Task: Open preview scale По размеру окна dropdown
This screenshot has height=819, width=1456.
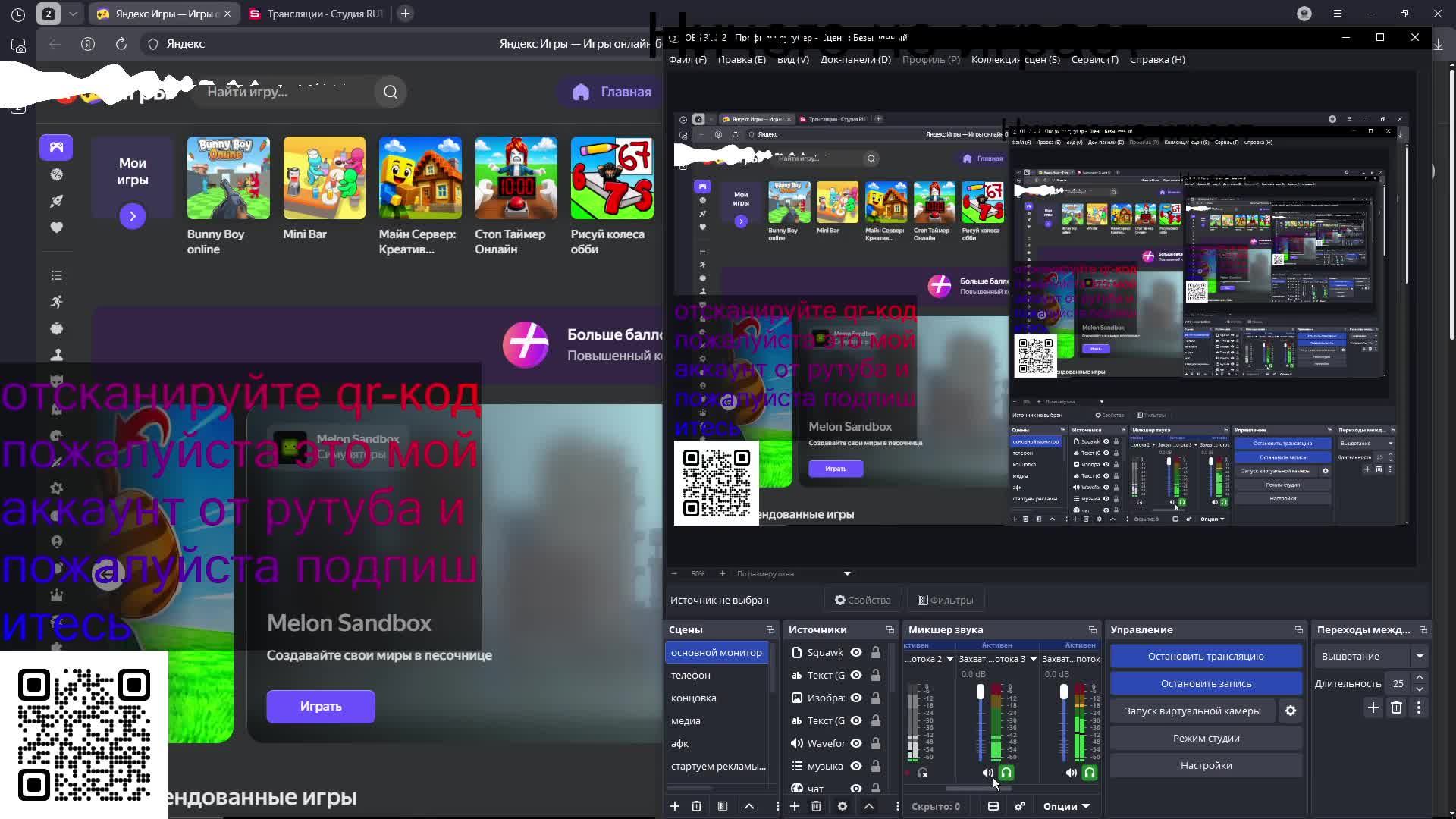Action: pos(793,573)
